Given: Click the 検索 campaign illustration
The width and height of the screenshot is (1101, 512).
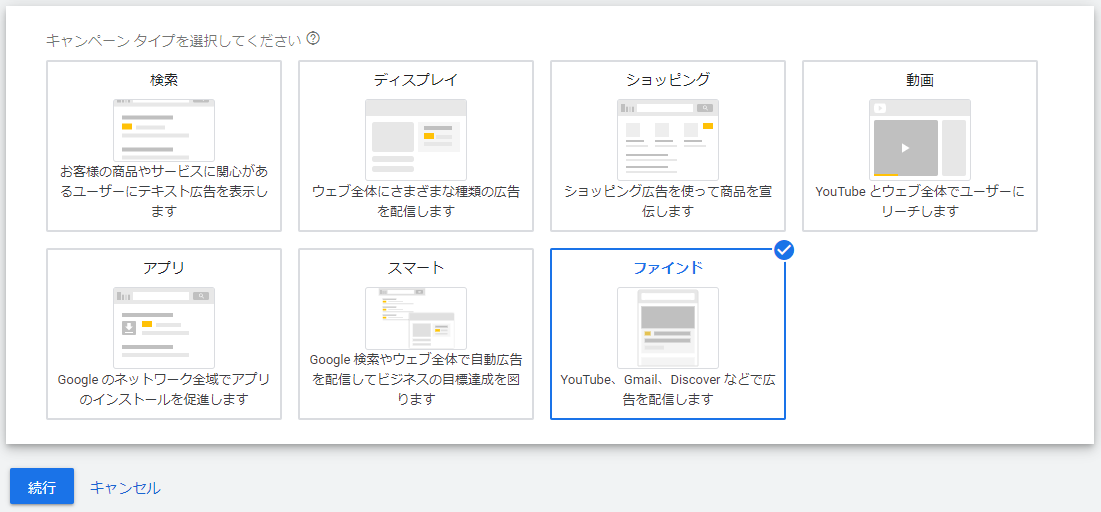Looking at the screenshot, I should (164, 130).
